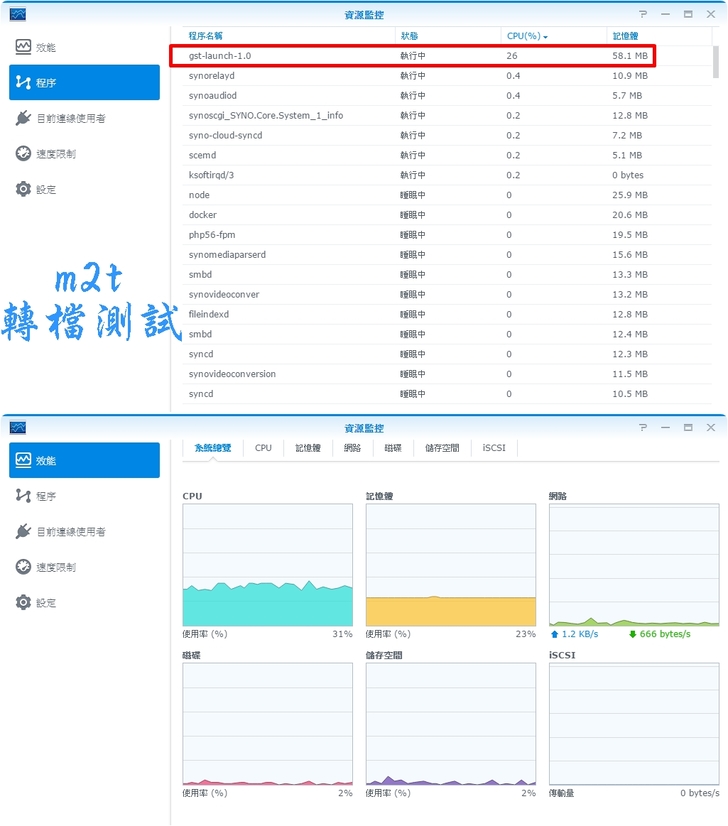Viewport: 728px width, 826px height.
Task: Open 設定 gear in the lower window sidebar
Action: pos(24,603)
